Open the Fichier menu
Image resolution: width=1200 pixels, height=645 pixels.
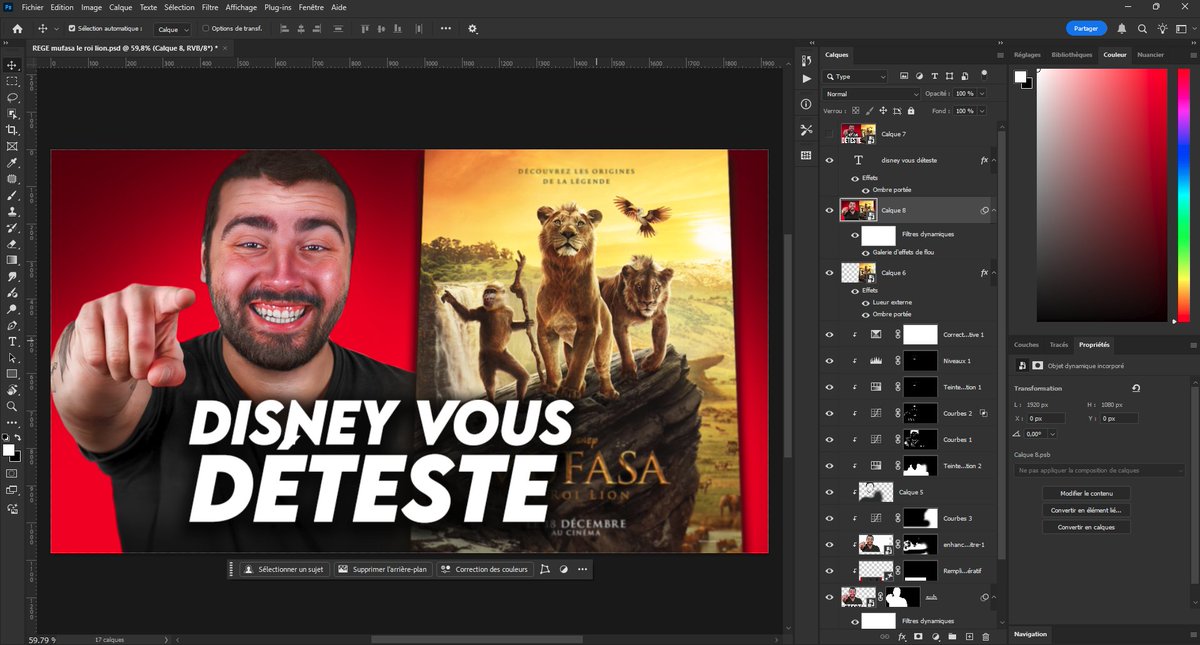32,7
